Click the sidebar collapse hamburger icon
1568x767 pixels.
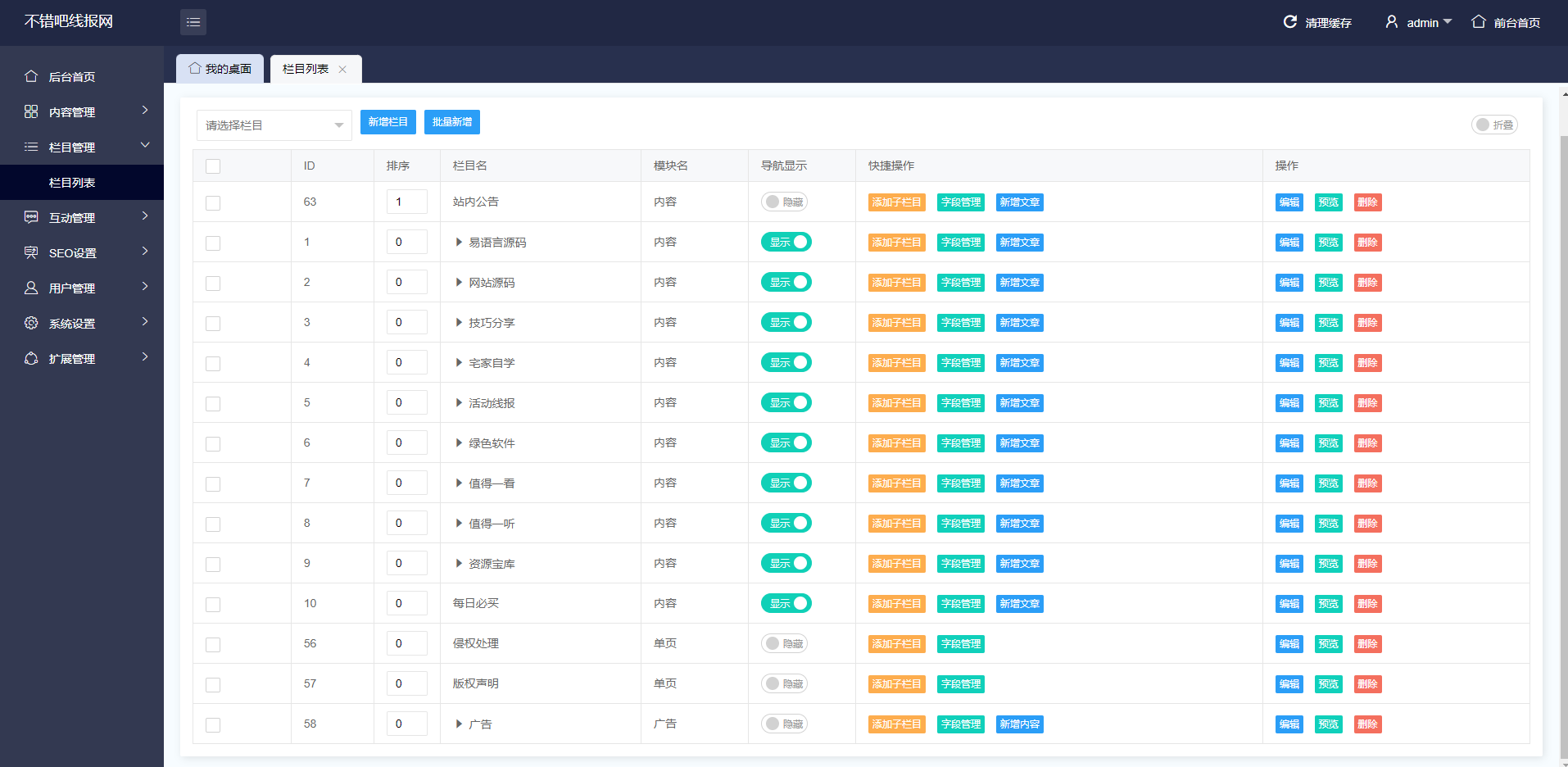[193, 22]
